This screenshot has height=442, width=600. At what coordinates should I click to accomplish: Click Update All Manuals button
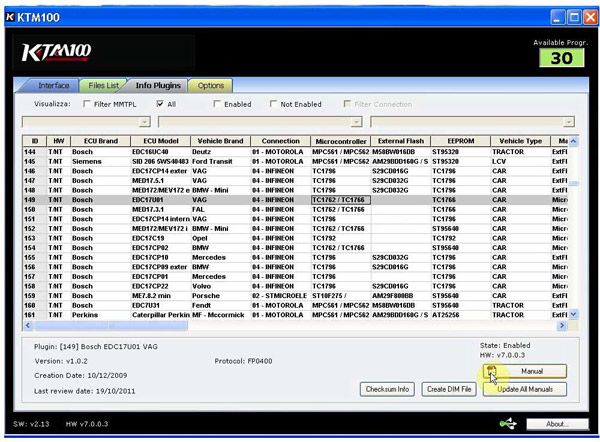(525, 389)
